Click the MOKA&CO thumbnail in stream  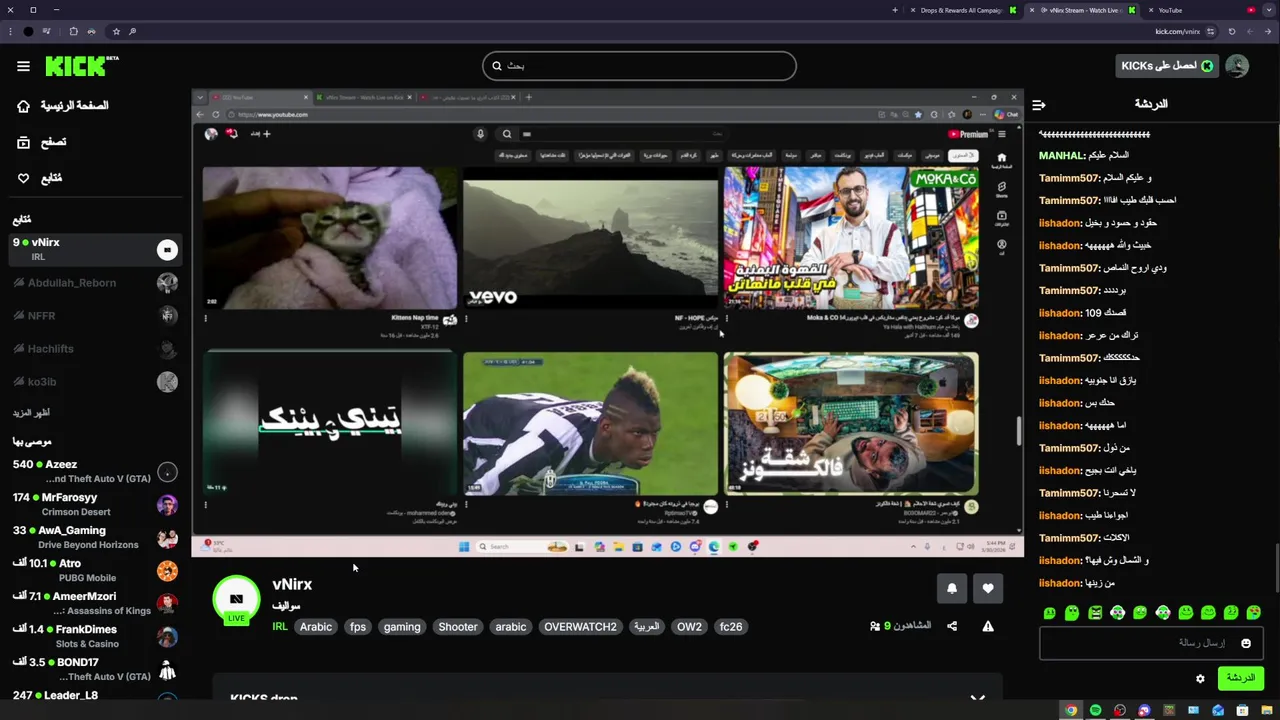[851, 238]
